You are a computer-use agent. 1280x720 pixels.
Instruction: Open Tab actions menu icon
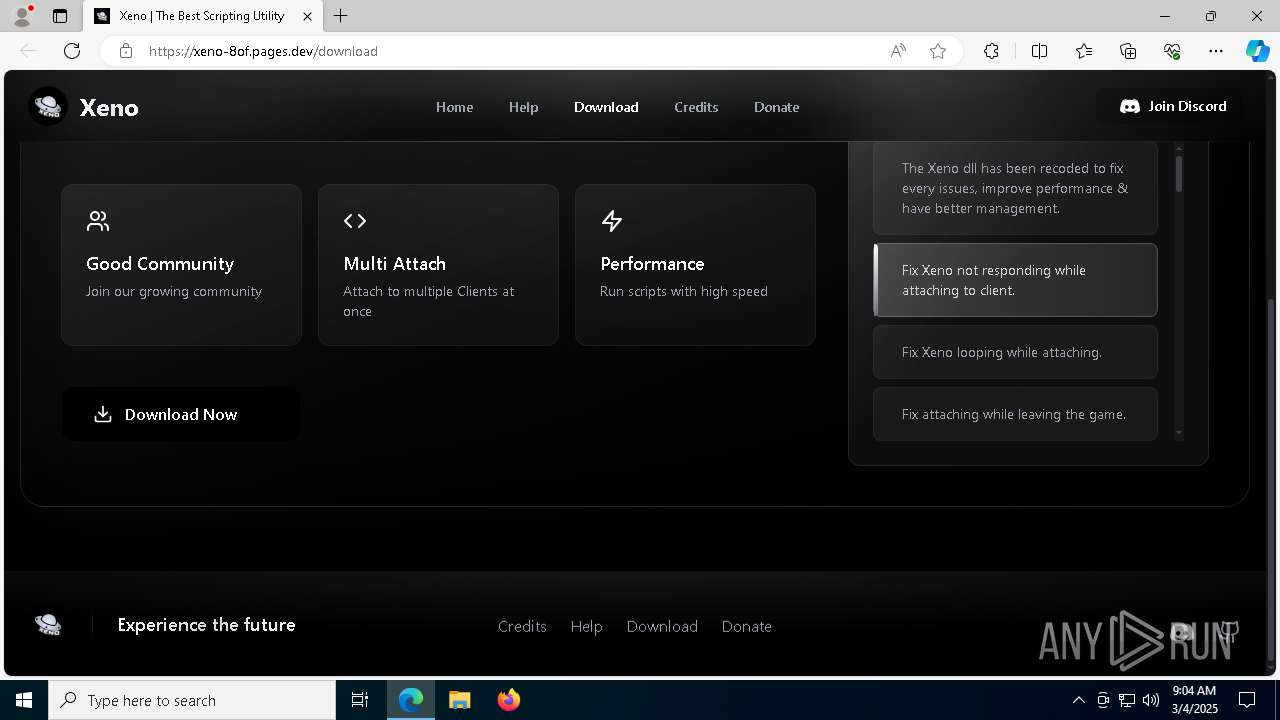tap(60, 16)
